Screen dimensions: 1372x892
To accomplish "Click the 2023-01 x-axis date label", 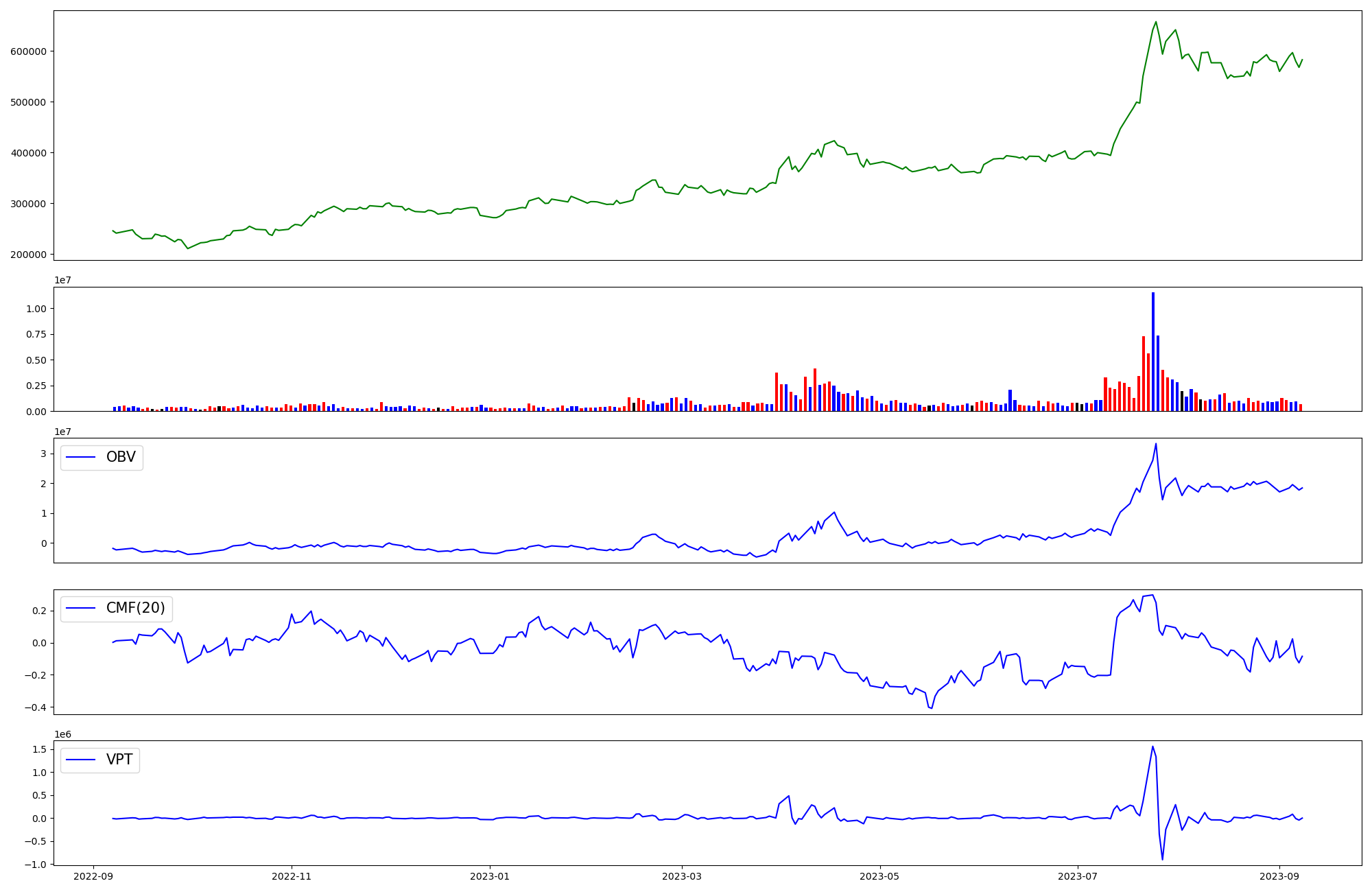I will [490, 876].
